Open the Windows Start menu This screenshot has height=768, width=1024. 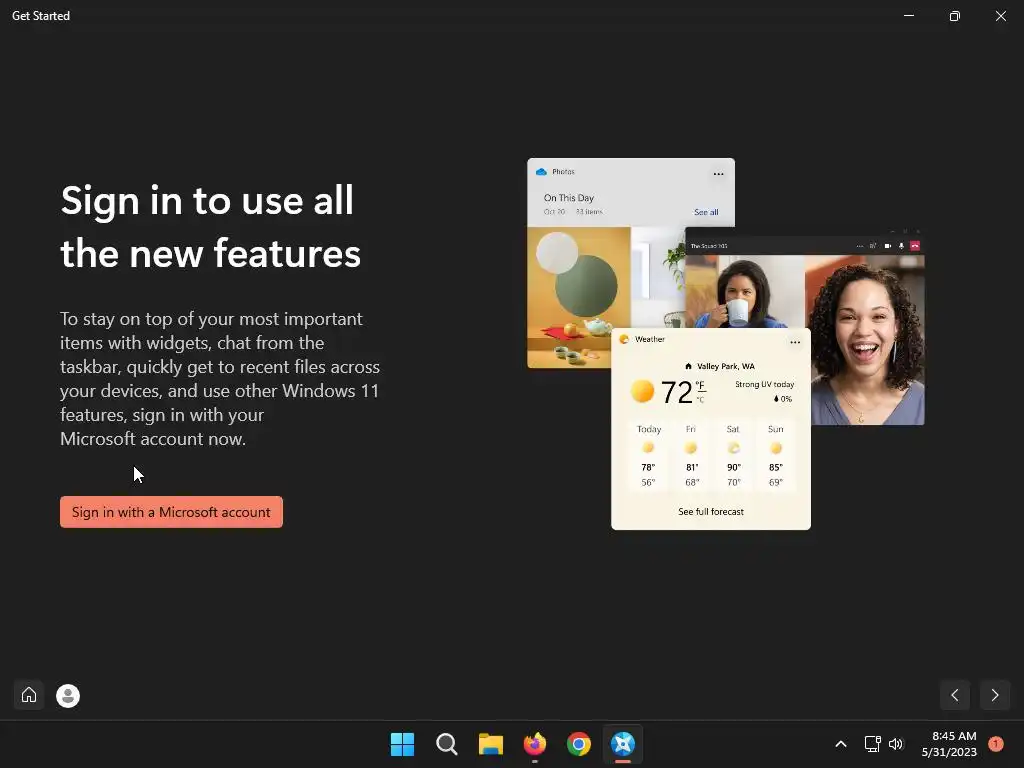pos(402,744)
